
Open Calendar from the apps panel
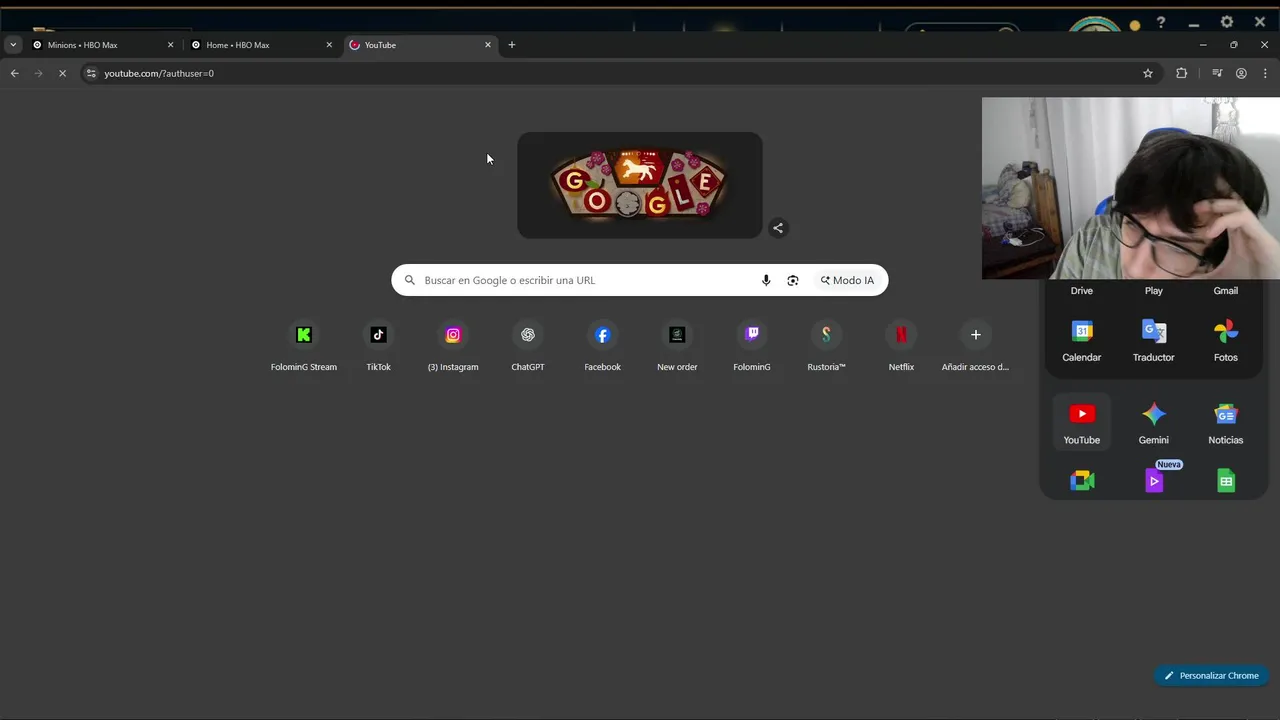click(x=1082, y=341)
